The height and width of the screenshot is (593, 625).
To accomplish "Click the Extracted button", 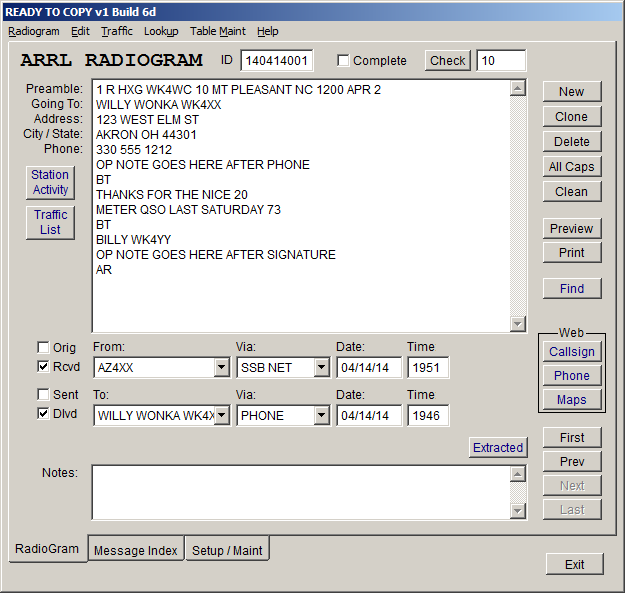I will click(498, 448).
